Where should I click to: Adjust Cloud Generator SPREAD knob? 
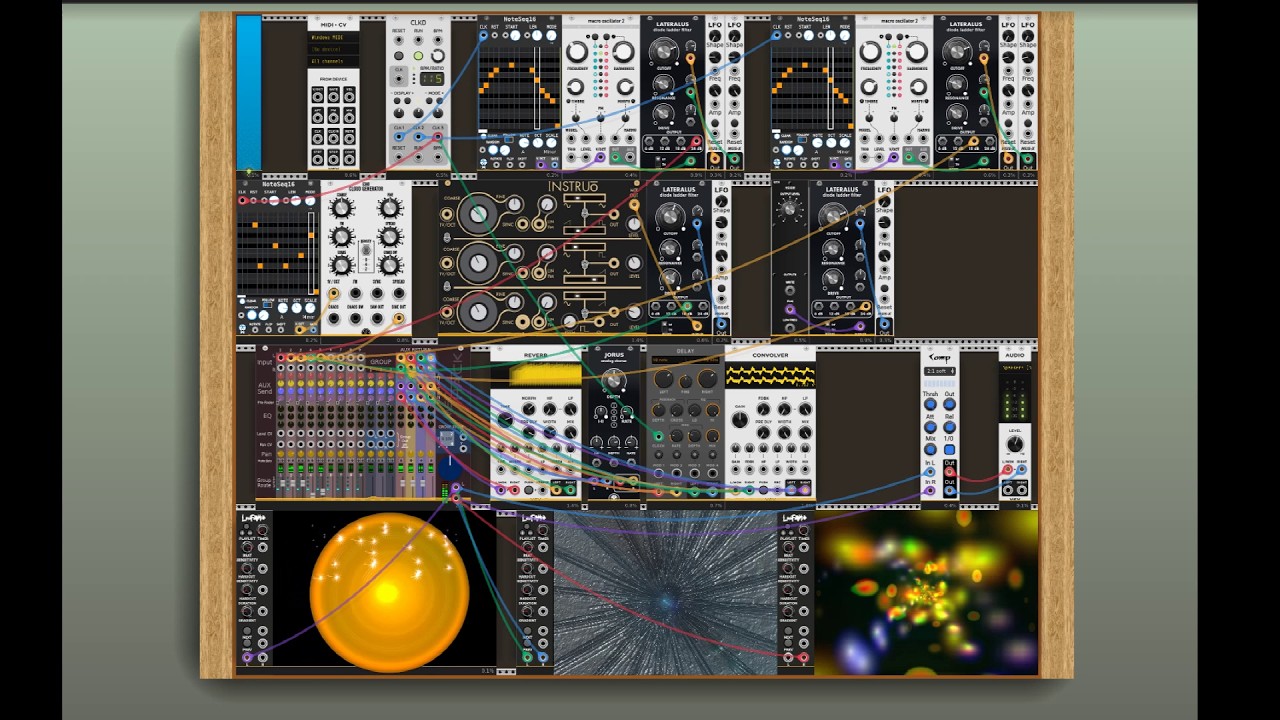[389, 235]
